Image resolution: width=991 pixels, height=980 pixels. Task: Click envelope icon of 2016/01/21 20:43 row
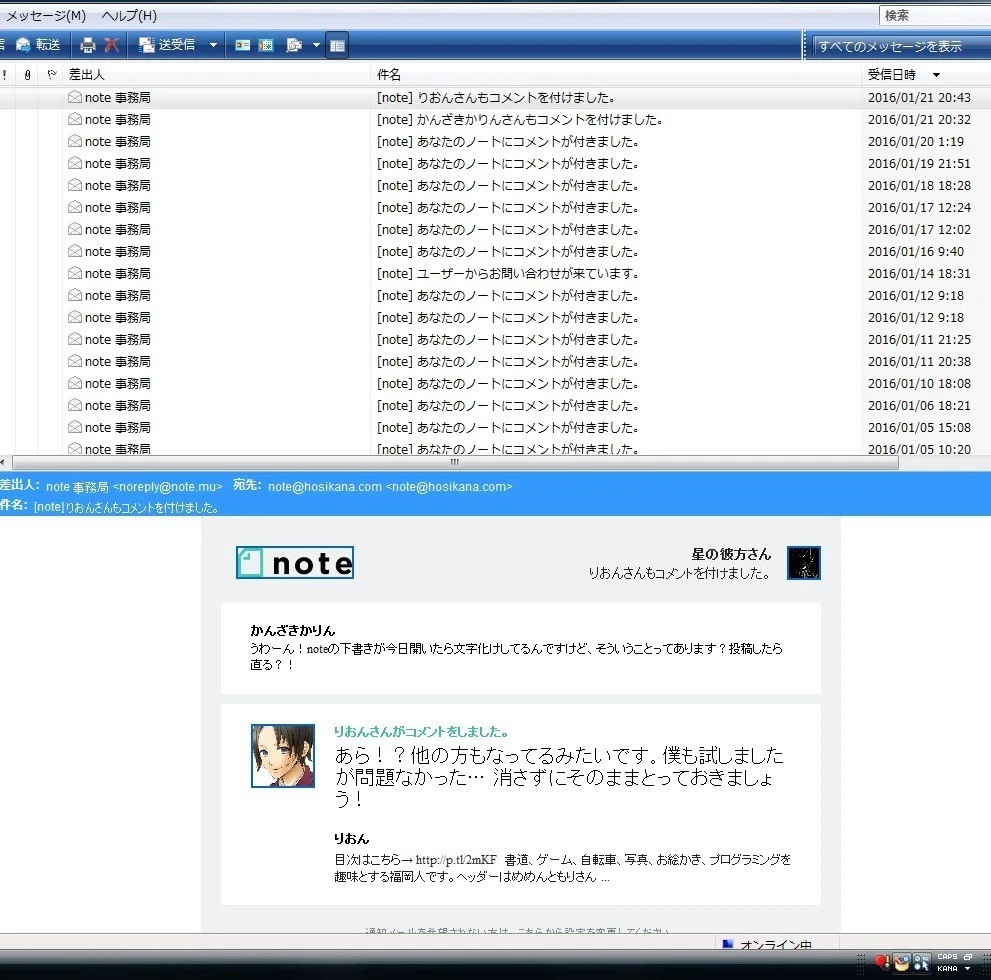click(x=75, y=97)
